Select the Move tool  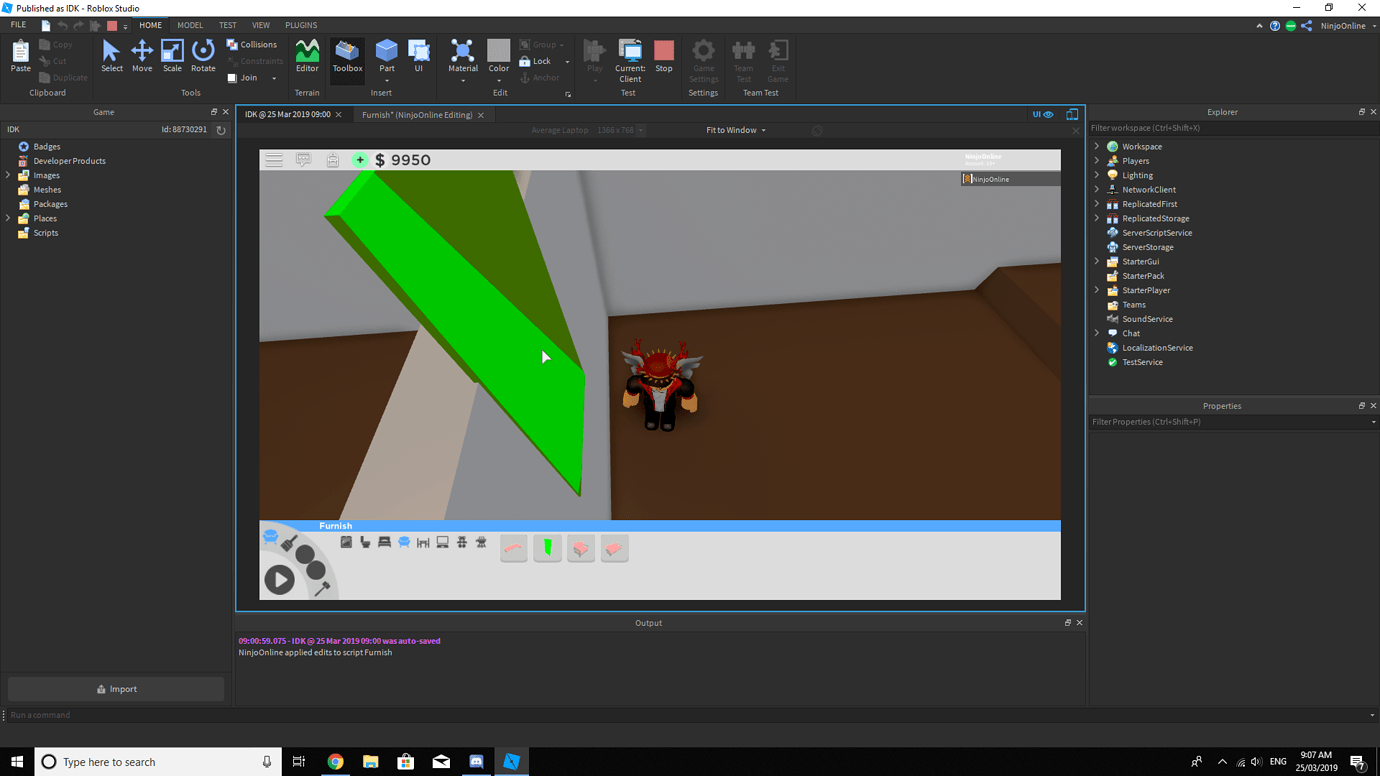(142, 56)
